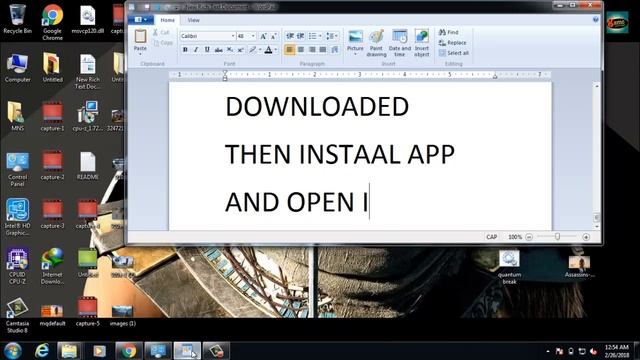Screen dimensions: 640x360
Task: Toggle Subscript formatting
Action: click(x=230, y=50)
